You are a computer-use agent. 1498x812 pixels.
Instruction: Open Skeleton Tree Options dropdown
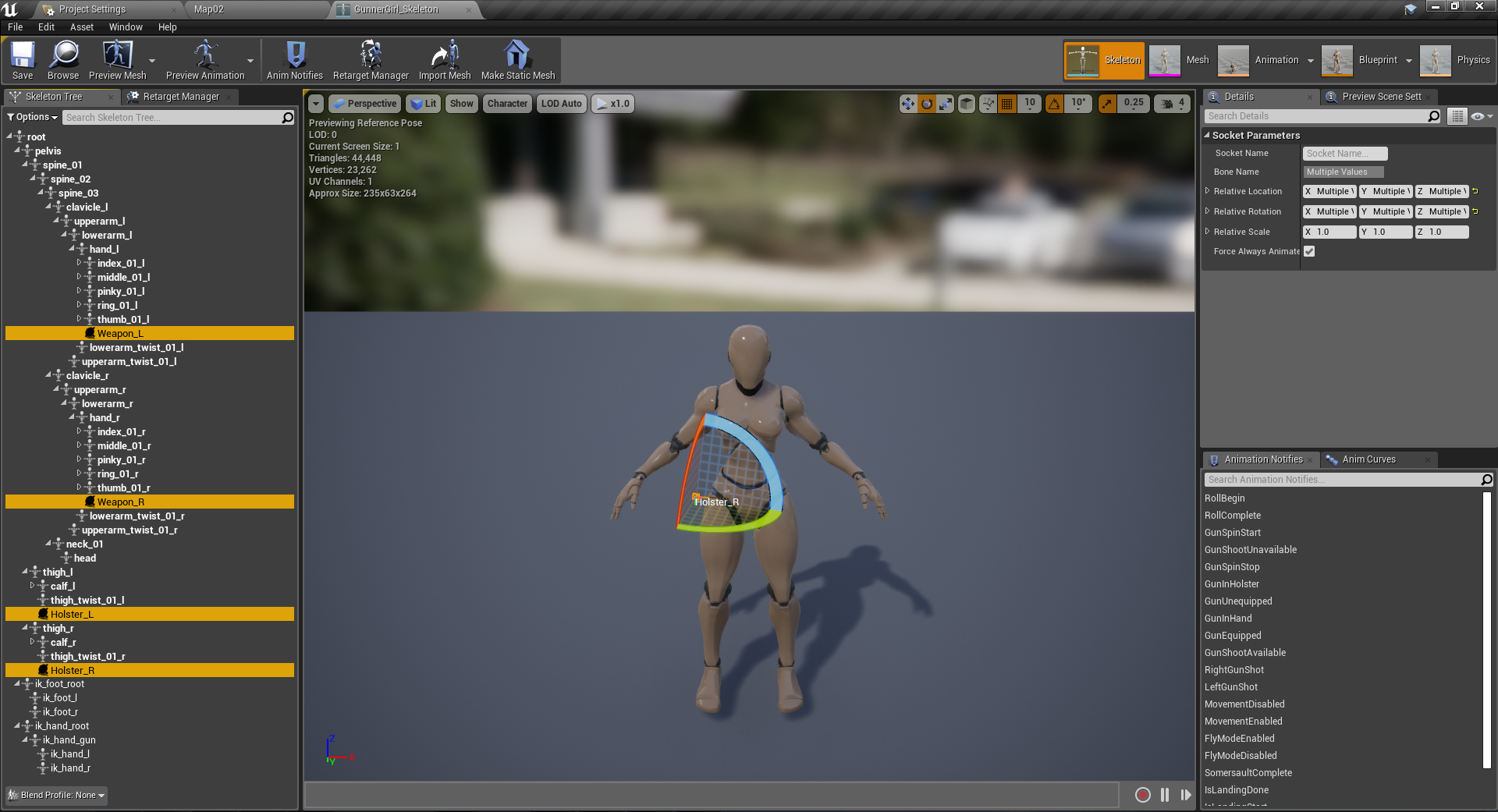point(33,117)
